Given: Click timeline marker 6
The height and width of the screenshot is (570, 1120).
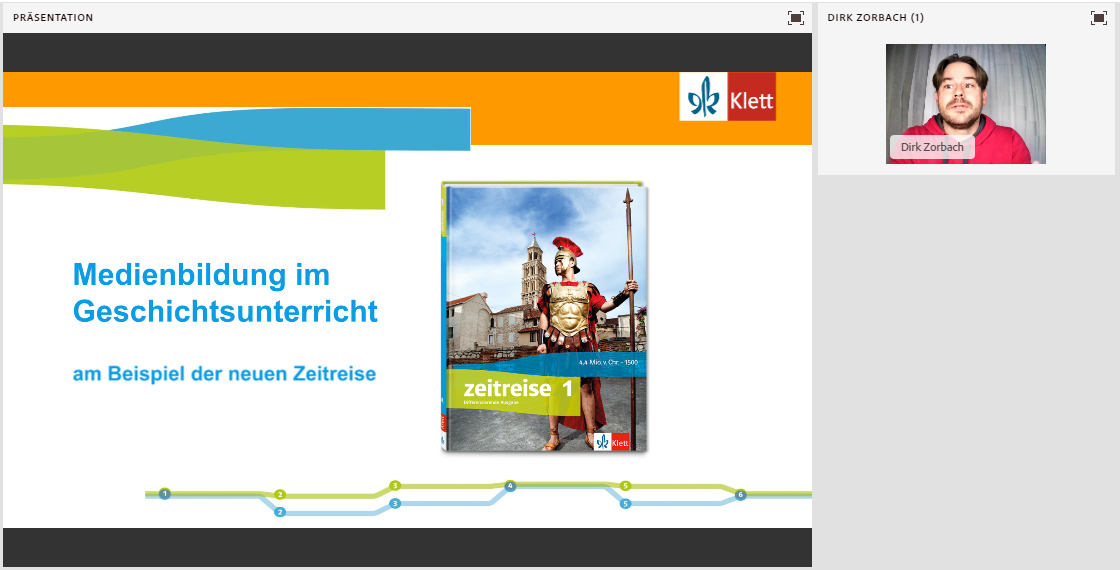Looking at the screenshot, I should point(741,494).
